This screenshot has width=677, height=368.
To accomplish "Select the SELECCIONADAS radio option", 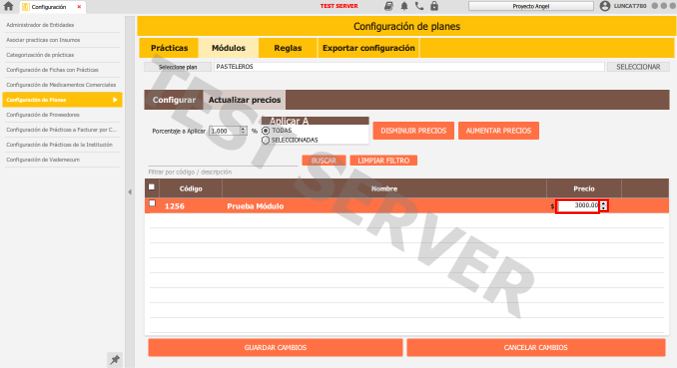I will pos(266,140).
